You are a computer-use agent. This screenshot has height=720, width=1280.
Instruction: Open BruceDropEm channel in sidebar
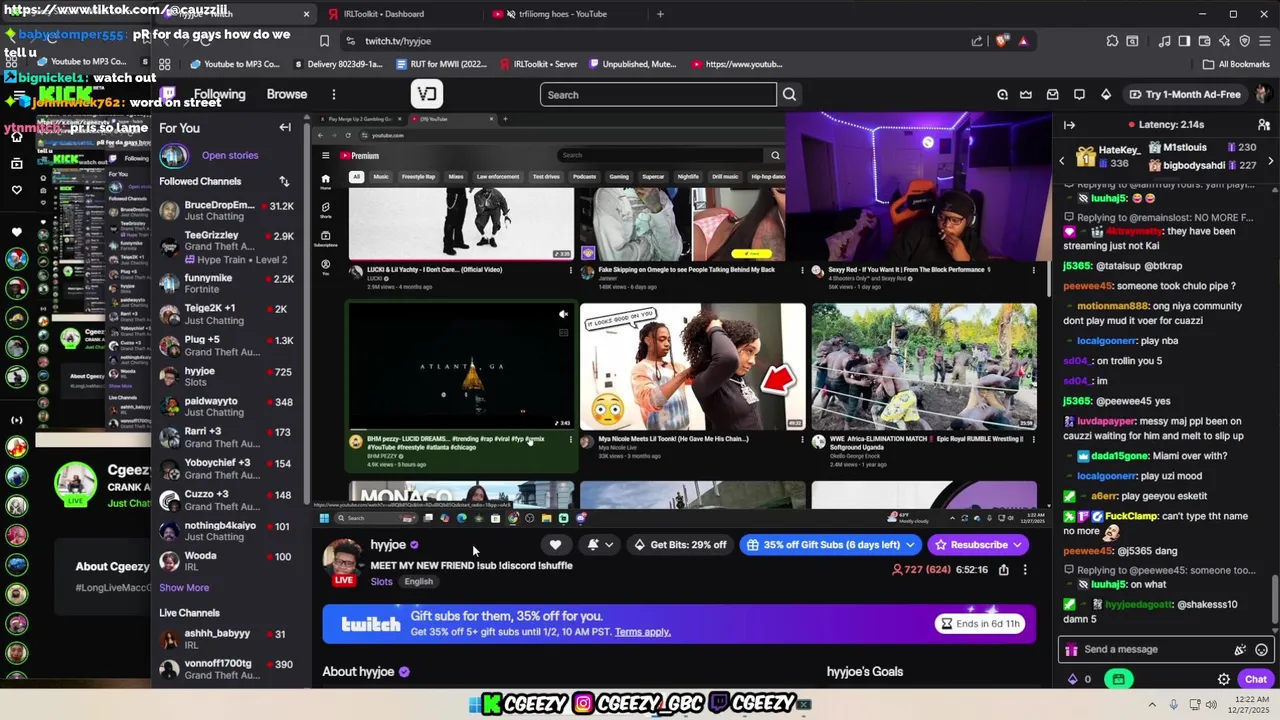point(226,210)
